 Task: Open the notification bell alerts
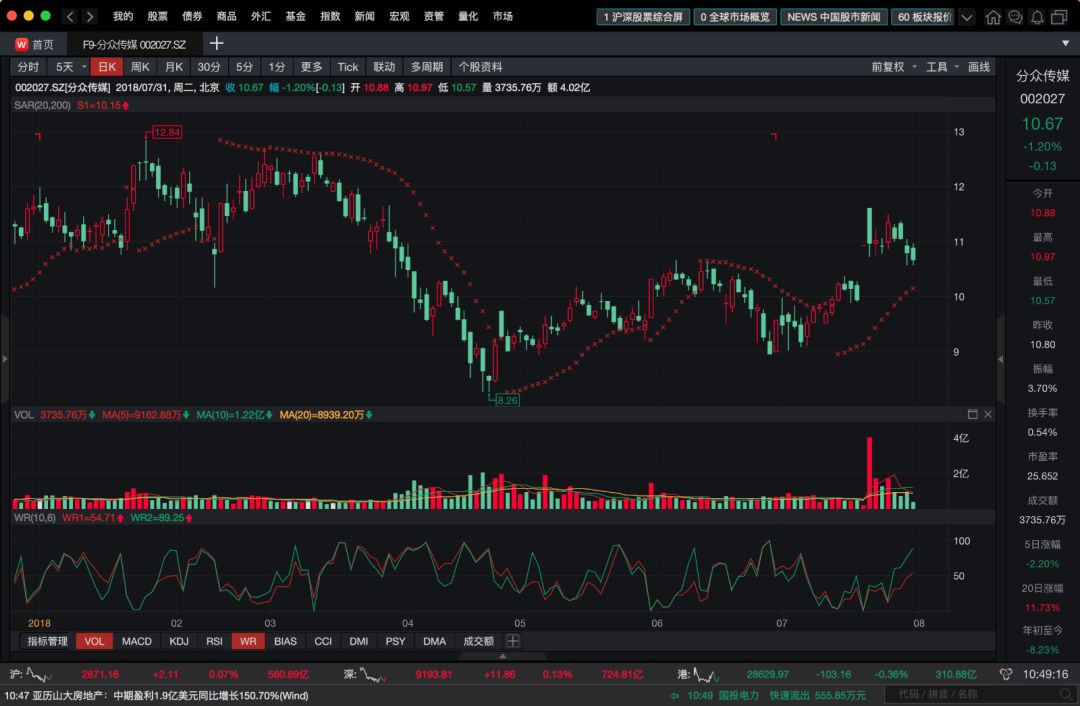pyautogui.click(x=1037, y=17)
